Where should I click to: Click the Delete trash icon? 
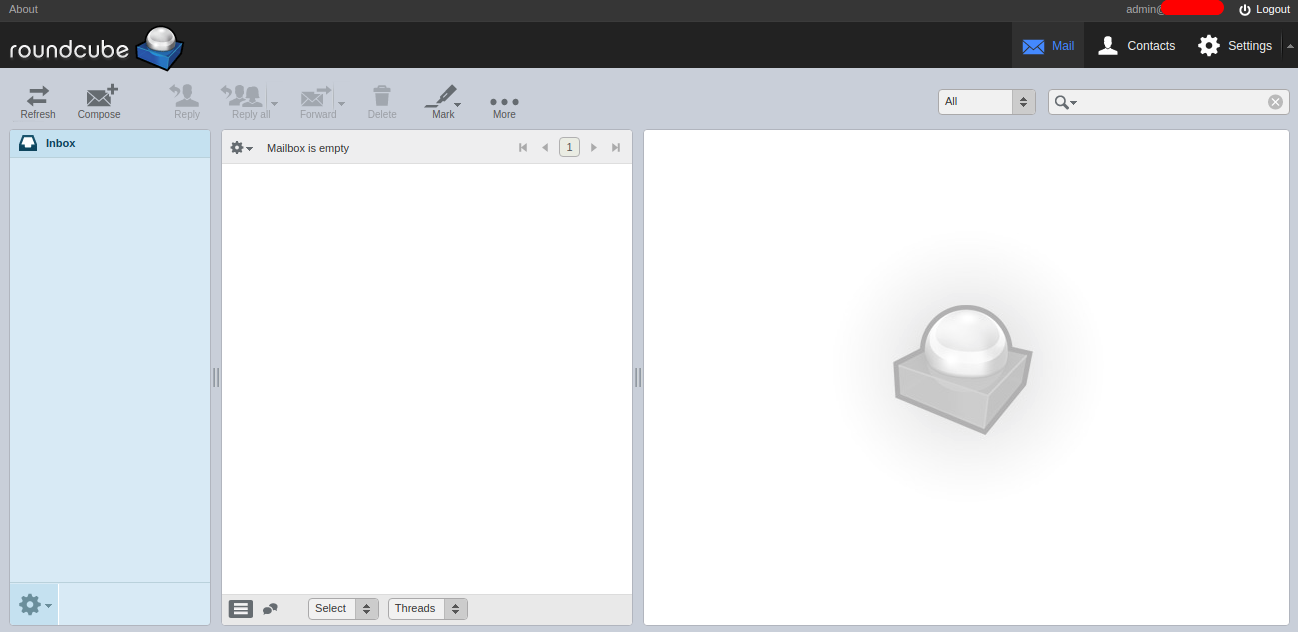pyautogui.click(x=382, y=96)
